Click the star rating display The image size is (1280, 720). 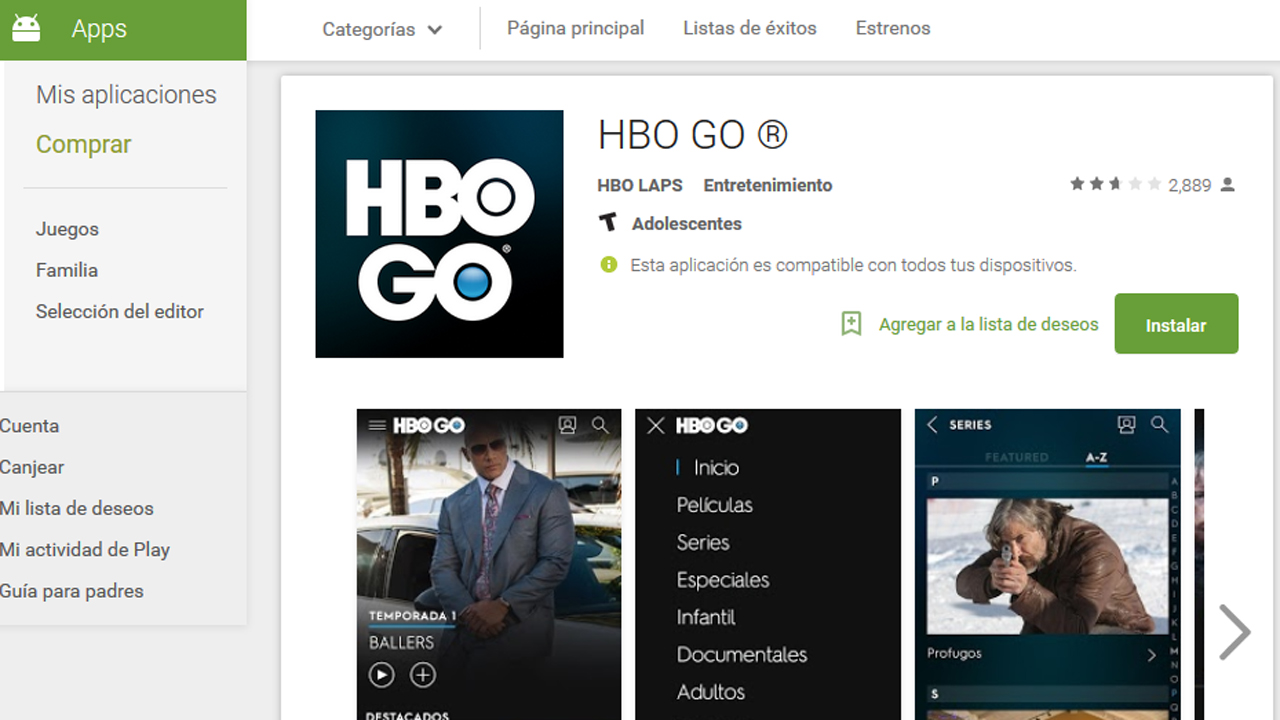pos(1115,185)
